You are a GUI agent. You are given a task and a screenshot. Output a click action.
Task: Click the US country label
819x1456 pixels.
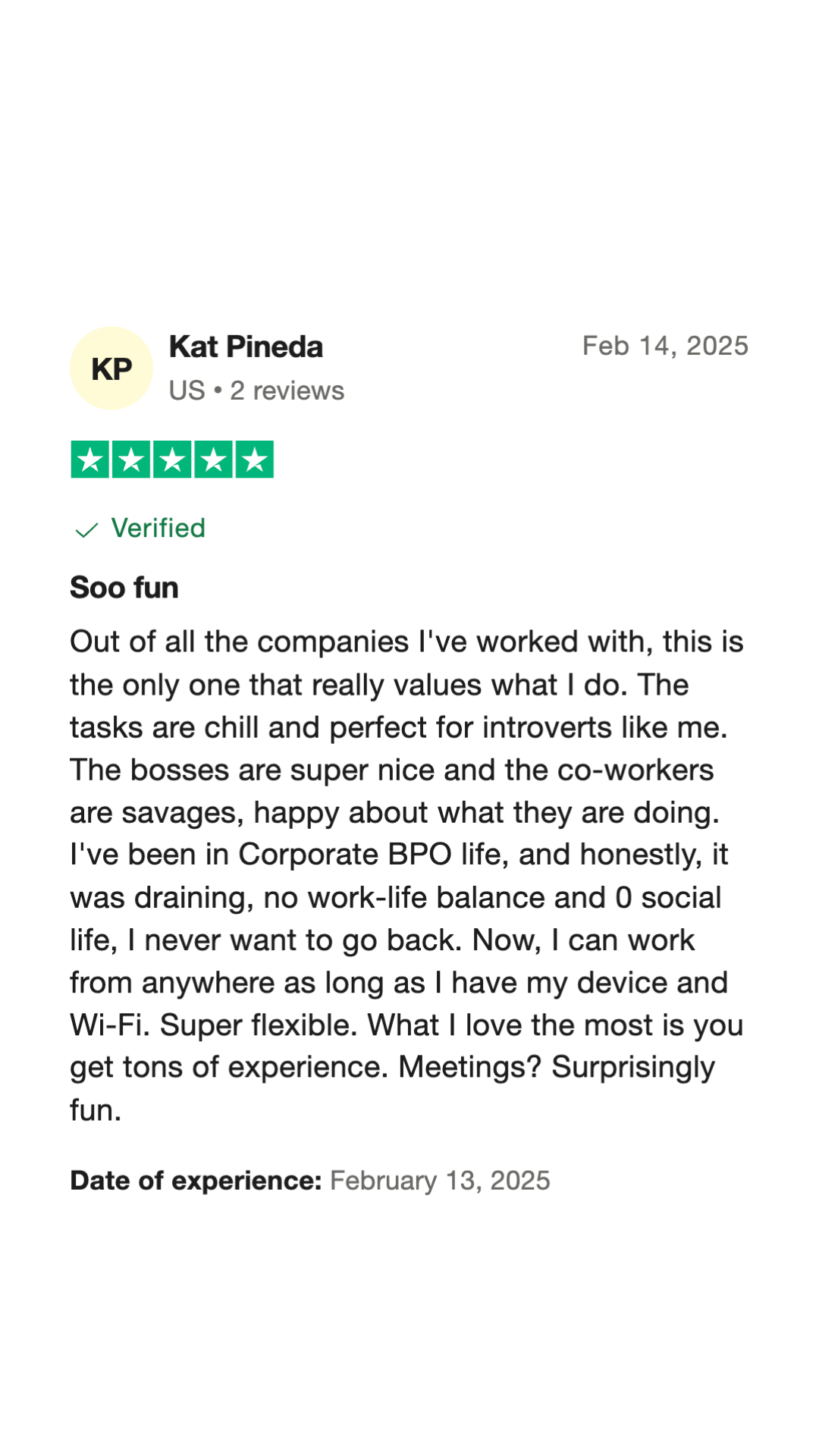click(187, 391)
